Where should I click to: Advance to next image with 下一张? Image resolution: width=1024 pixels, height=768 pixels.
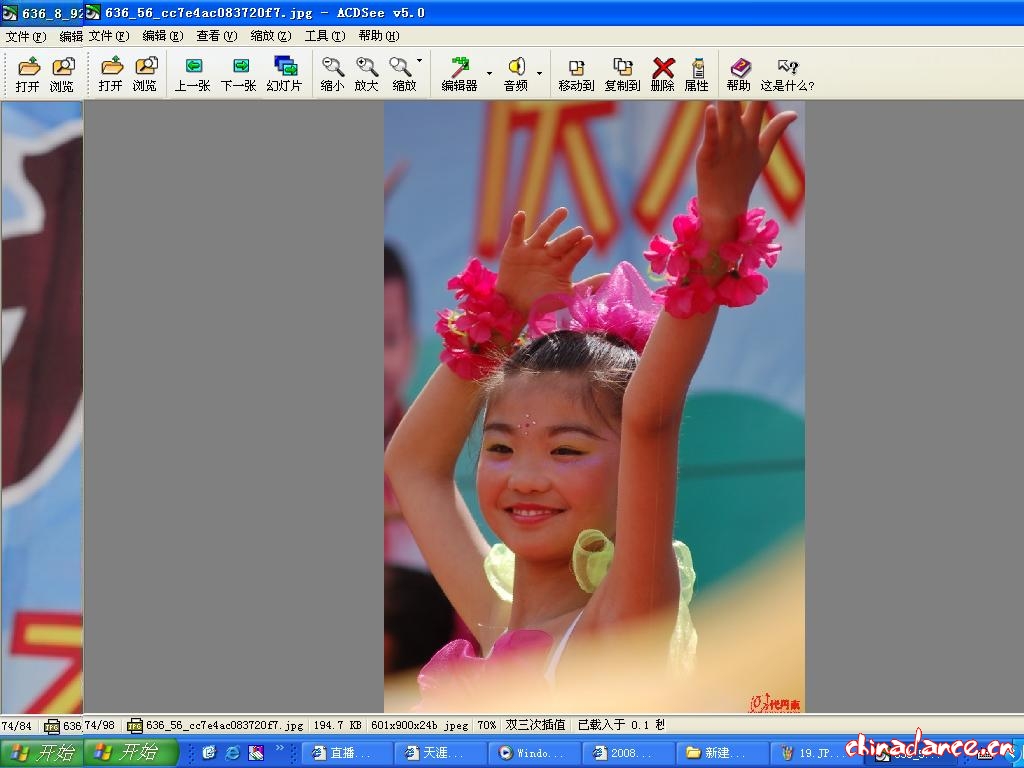pyautogui.click(x=239, y=74)
